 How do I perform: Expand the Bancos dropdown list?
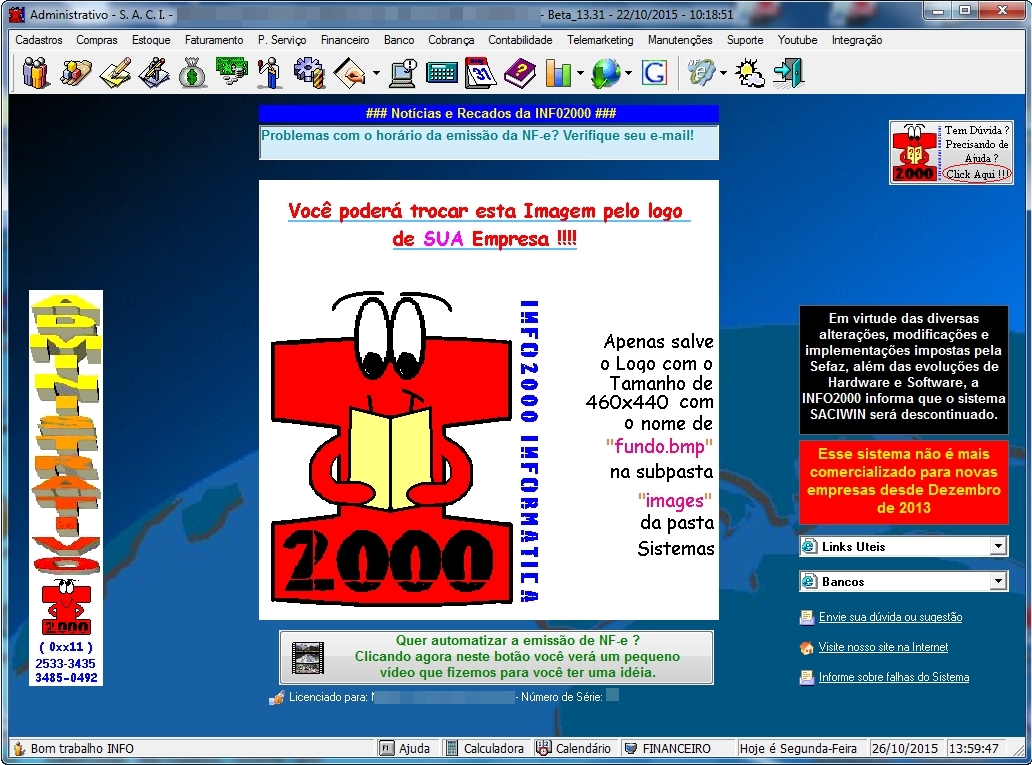pyautogui.click(x=997, y=581)
